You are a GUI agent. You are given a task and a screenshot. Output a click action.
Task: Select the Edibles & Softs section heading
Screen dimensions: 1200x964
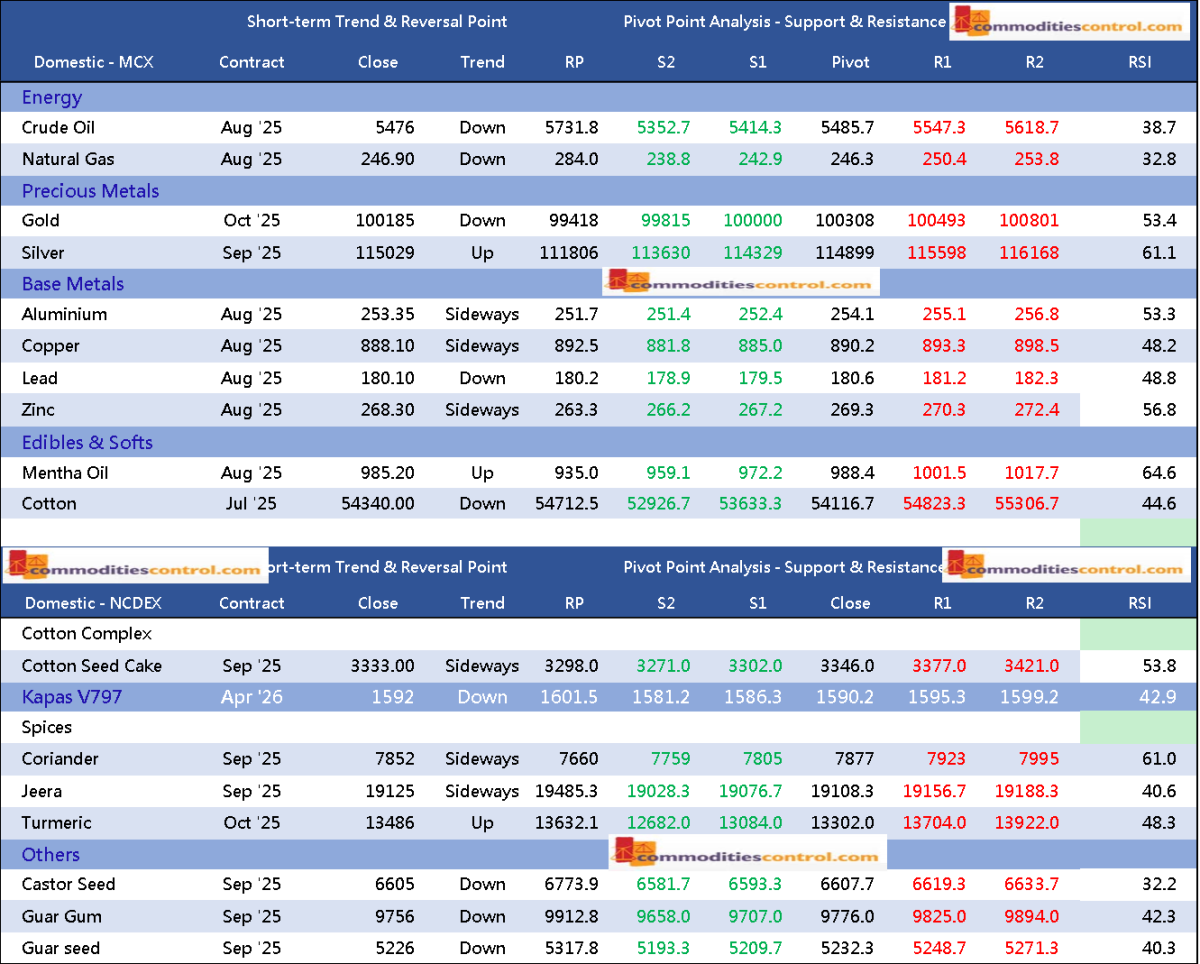point(87,442)
